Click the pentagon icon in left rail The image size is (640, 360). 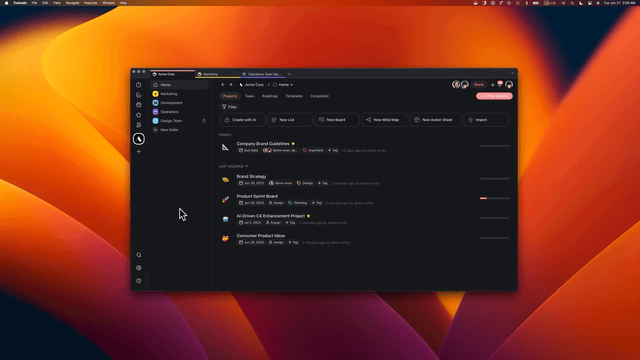coord(139,115)
